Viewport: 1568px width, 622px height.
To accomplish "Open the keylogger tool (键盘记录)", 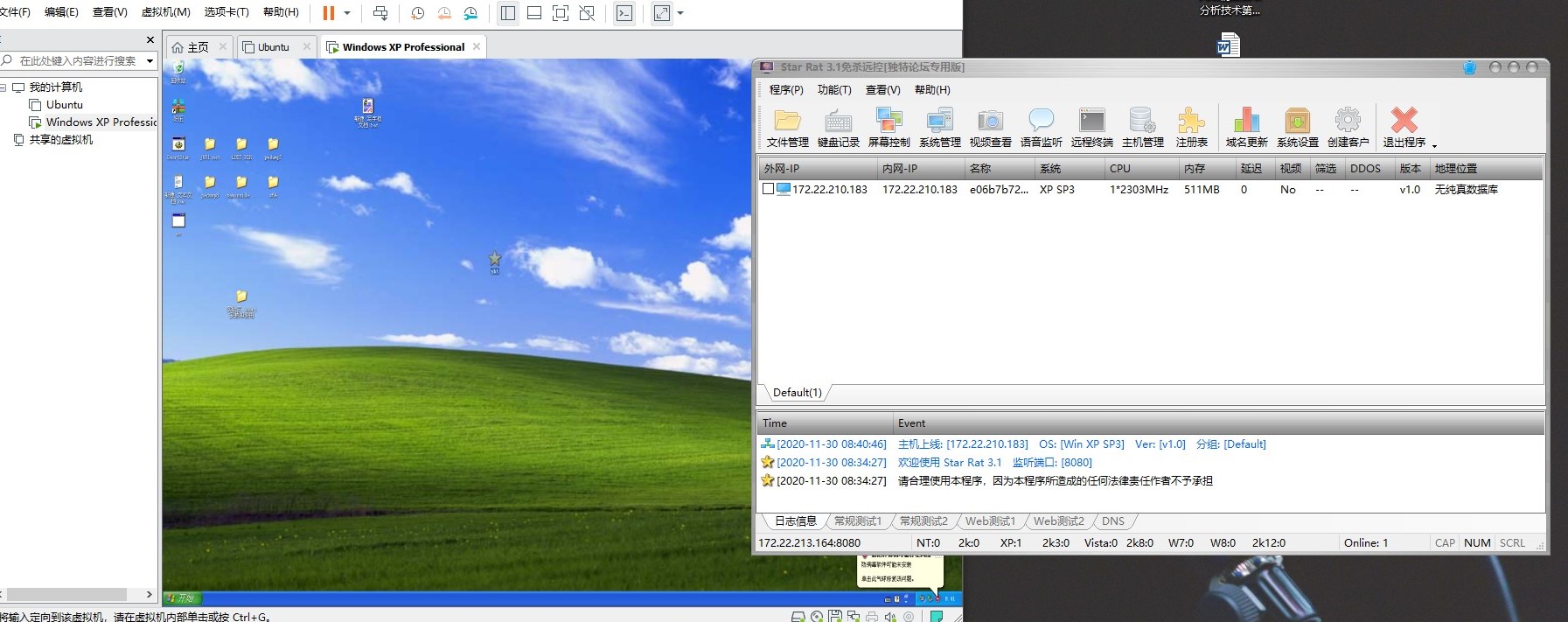I will coord(838,128).
